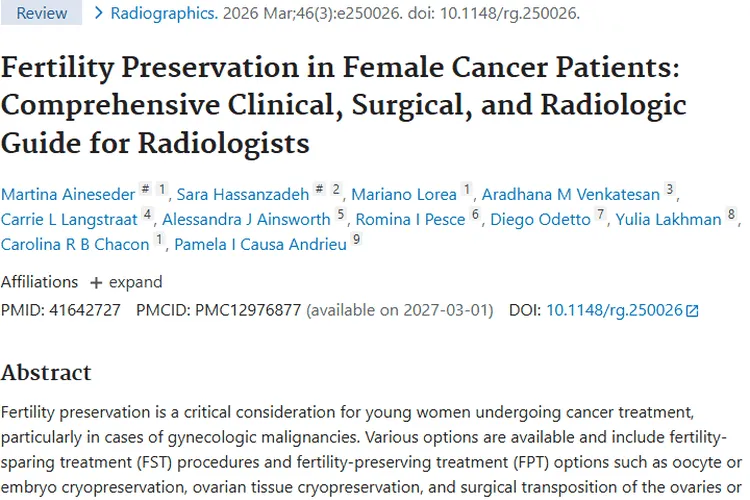This screenshot has height=500, width=750.
Task: Click affiliation superscript 8 after Lakhman
Action: click(x=732, y=216)
